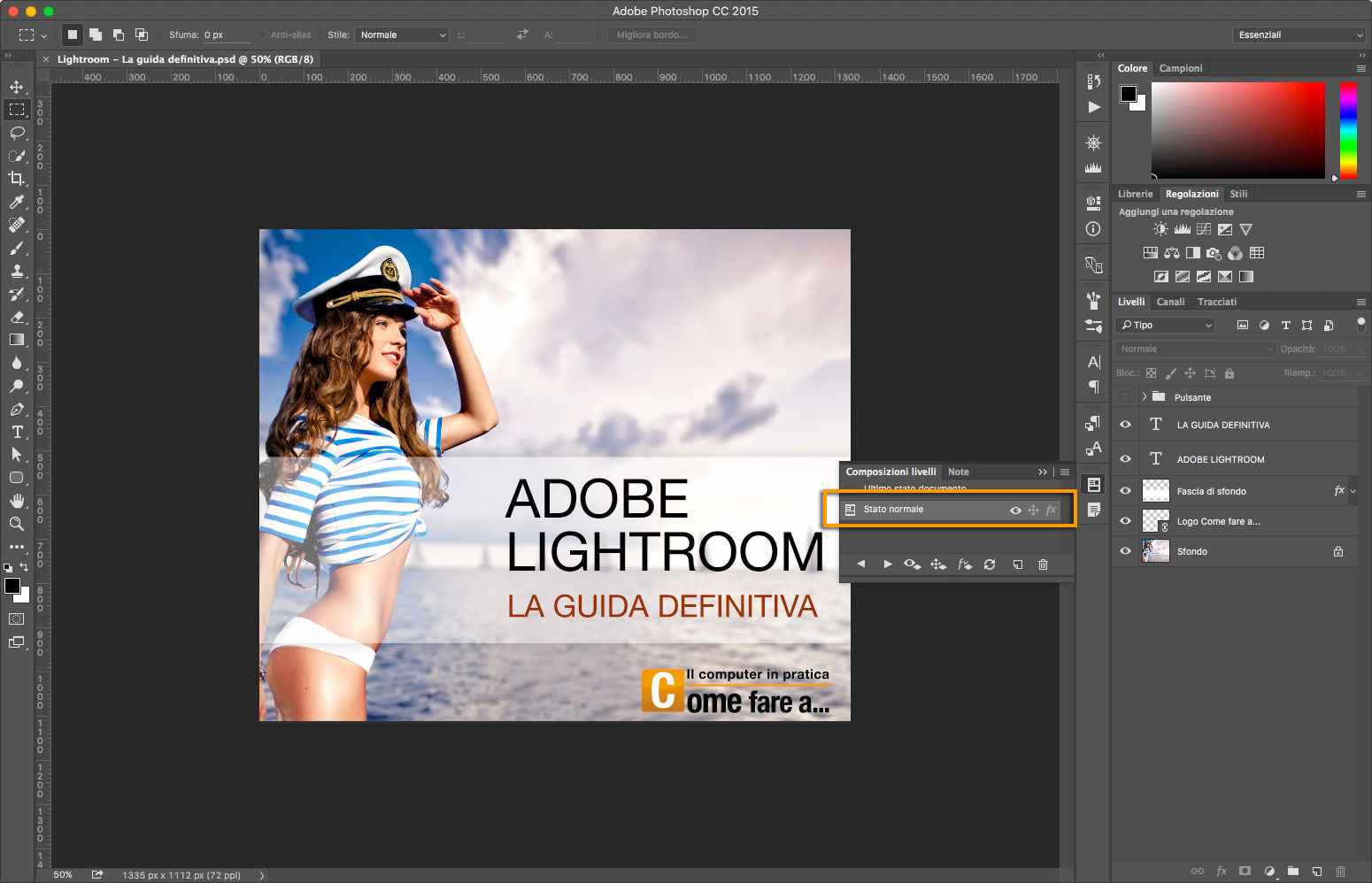Select the Zoom tool
This screenshot has width=1372, height=883.
point(17,524)
